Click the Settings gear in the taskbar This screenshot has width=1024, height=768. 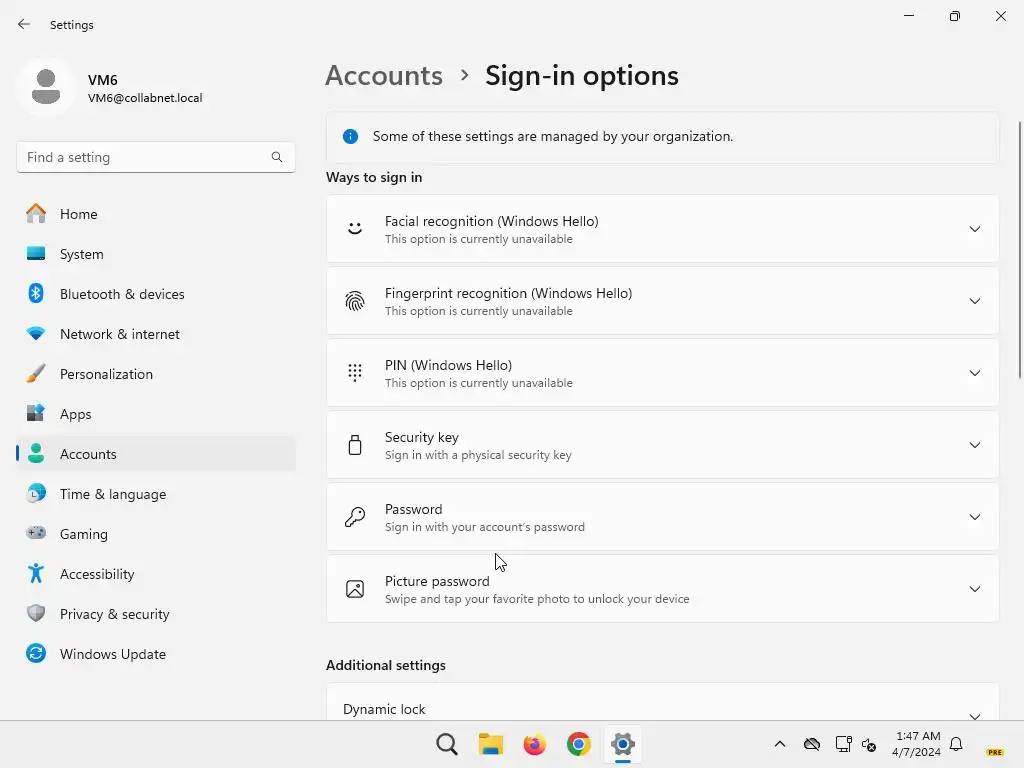pos(622,744)
